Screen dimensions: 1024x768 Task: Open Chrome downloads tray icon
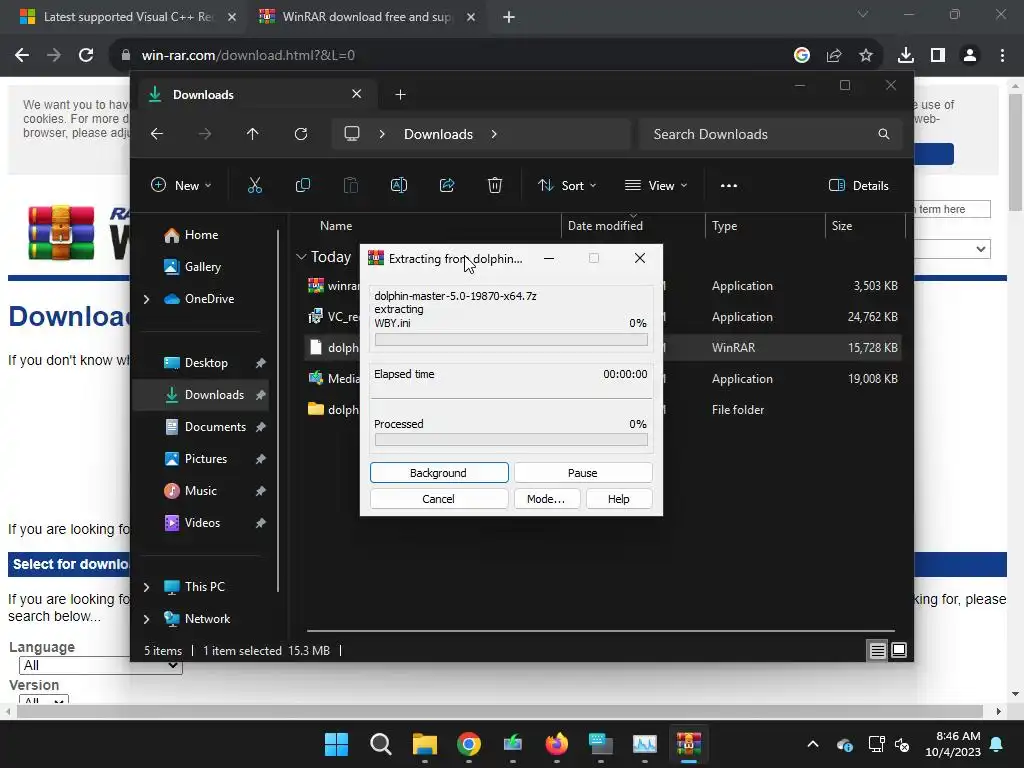906,56
